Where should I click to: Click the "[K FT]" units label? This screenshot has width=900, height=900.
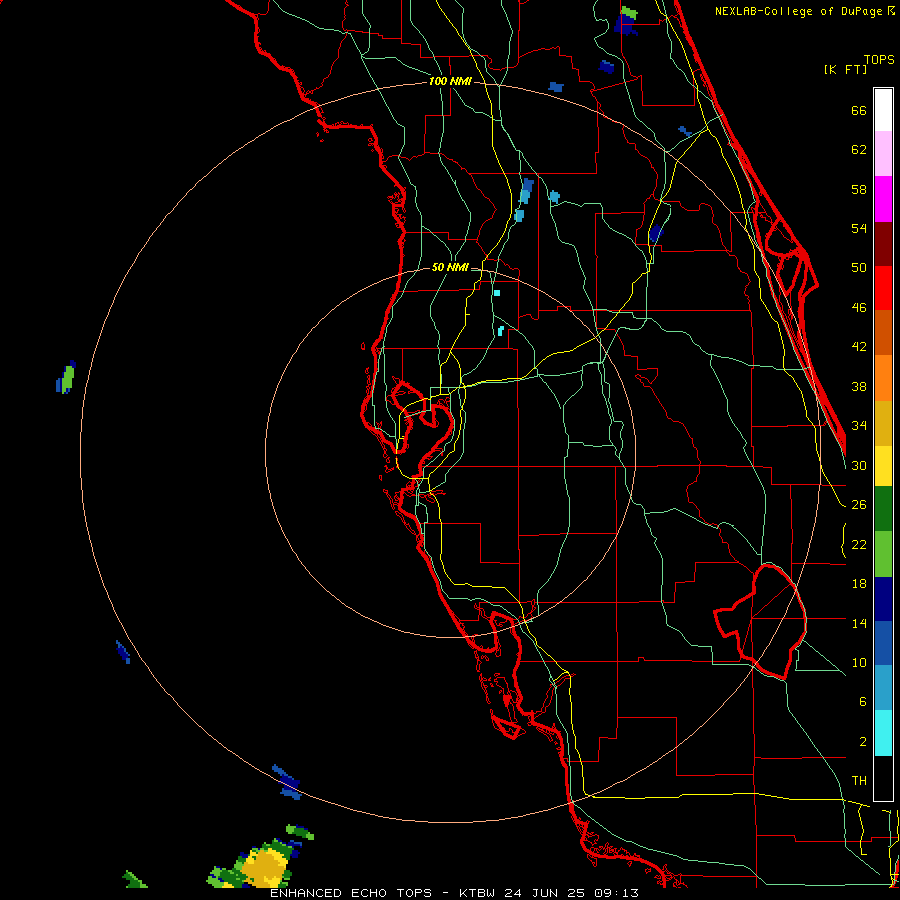click(x=845, y=69)
